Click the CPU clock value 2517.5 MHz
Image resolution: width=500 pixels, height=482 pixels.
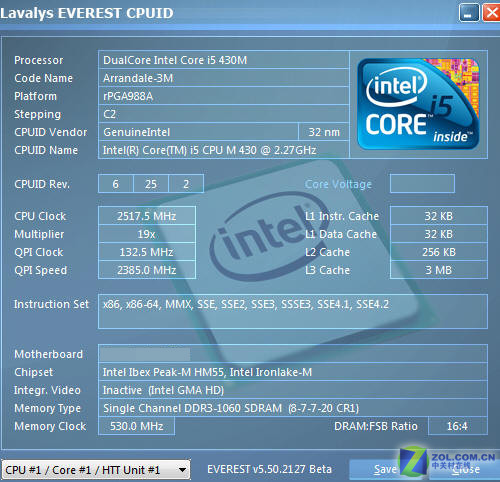tap(147, 216)
